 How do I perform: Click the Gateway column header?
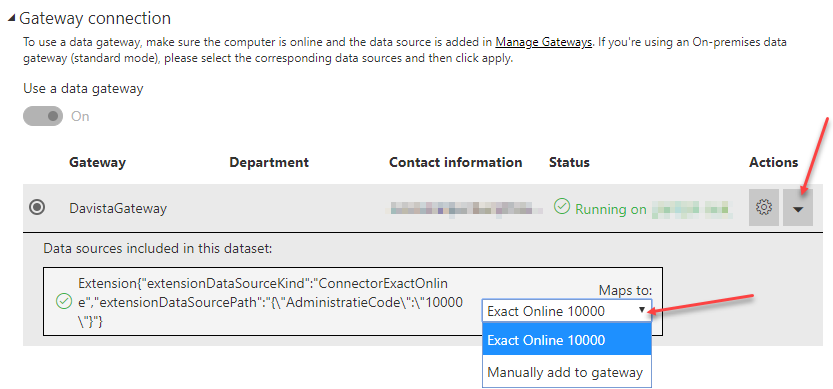pyautogui.click(x=97, y=162)
